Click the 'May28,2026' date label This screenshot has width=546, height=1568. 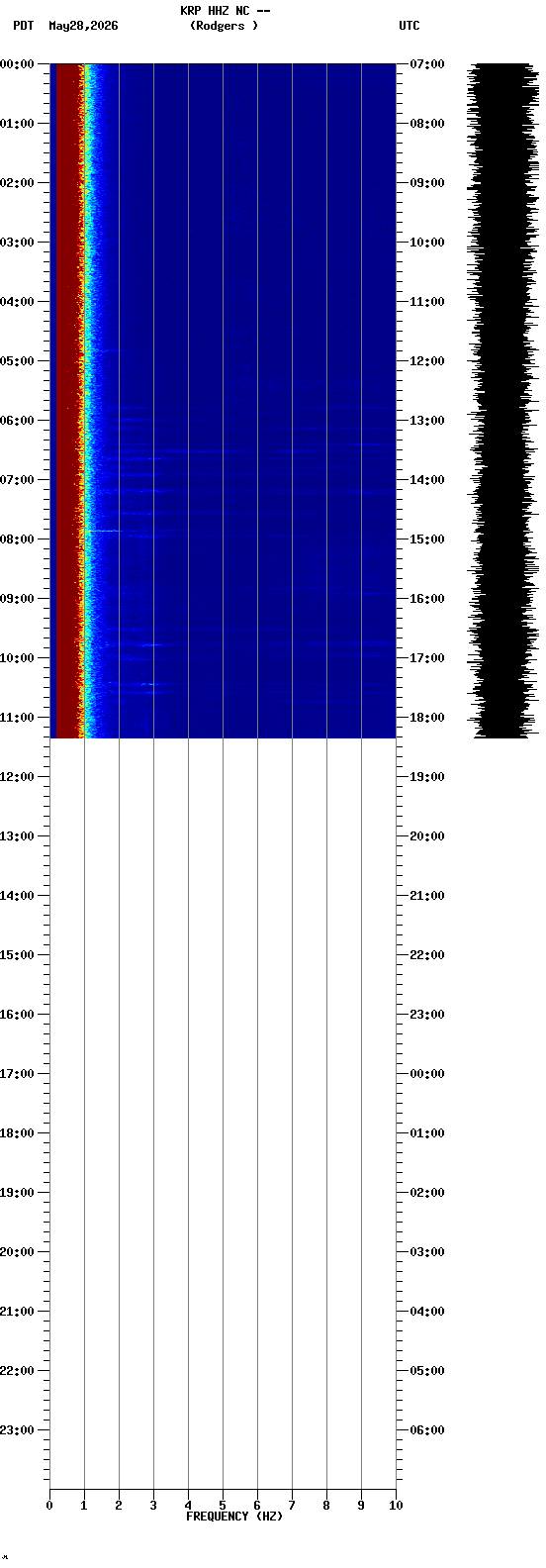point(83,26)
